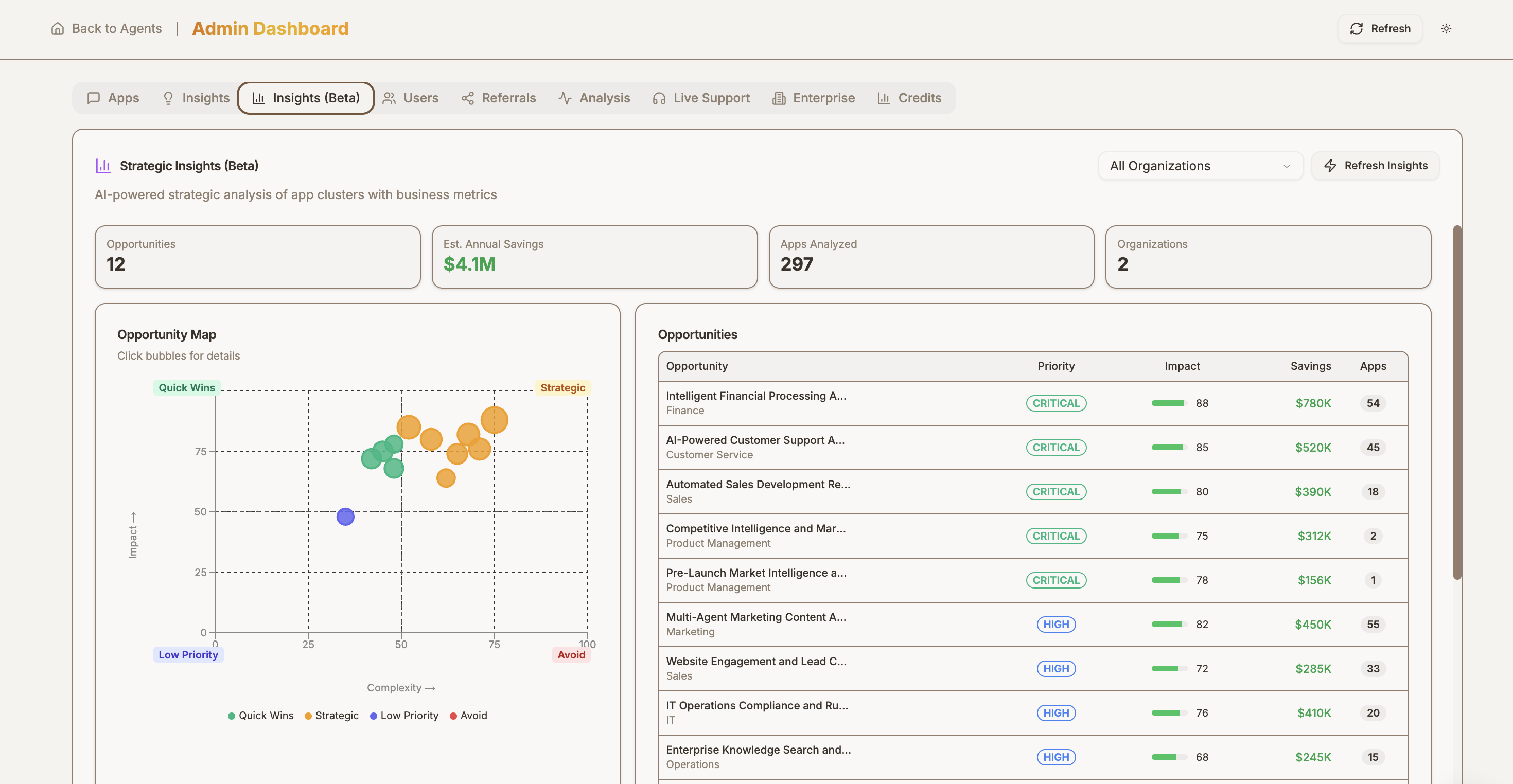Toggle Quick Wins legend item
Image resolution: width=1513 pixels, height=784 pixels.
click(x=260, y=715)
